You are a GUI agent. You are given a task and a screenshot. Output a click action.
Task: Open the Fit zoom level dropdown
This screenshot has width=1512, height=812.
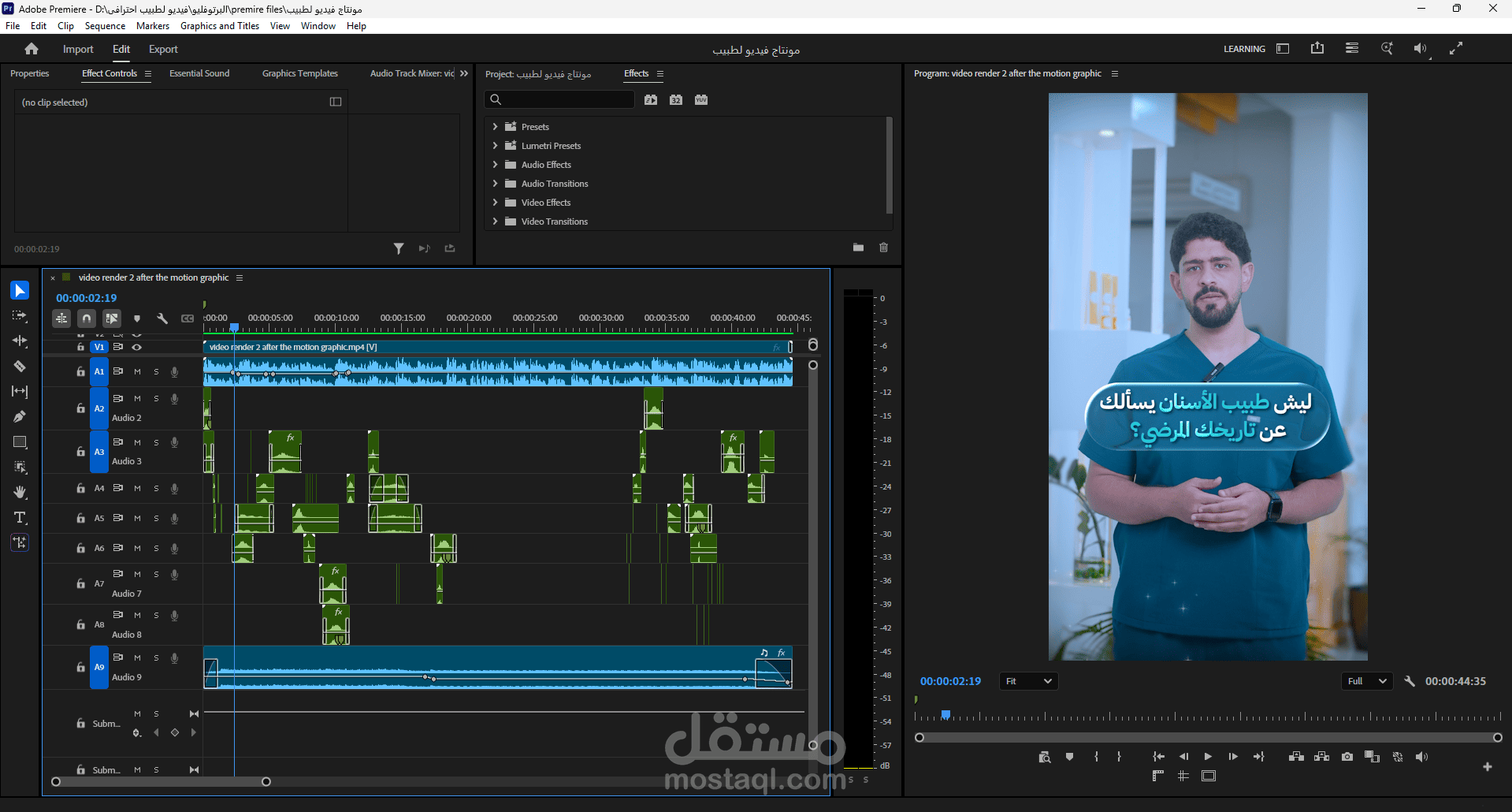click(1028, 681)
